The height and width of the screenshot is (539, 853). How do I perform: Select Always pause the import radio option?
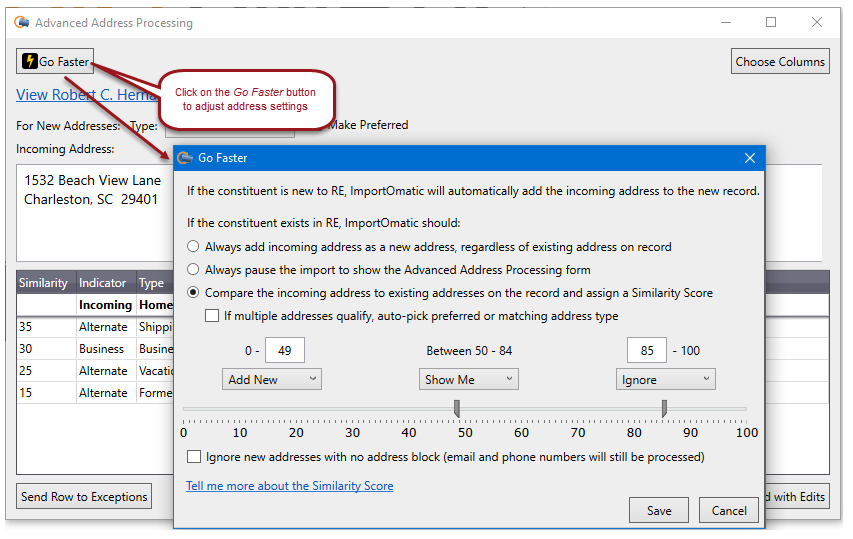tap(193, 269)
